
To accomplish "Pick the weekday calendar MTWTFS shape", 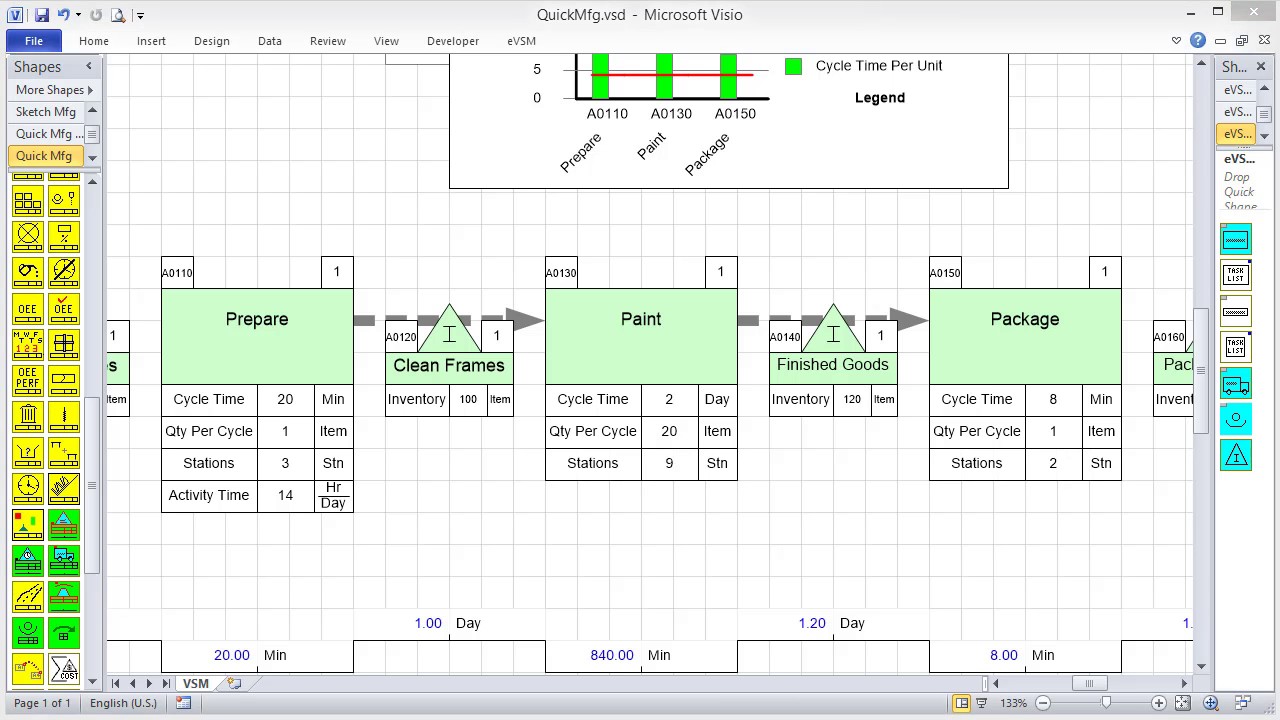I will pos(28,344).
